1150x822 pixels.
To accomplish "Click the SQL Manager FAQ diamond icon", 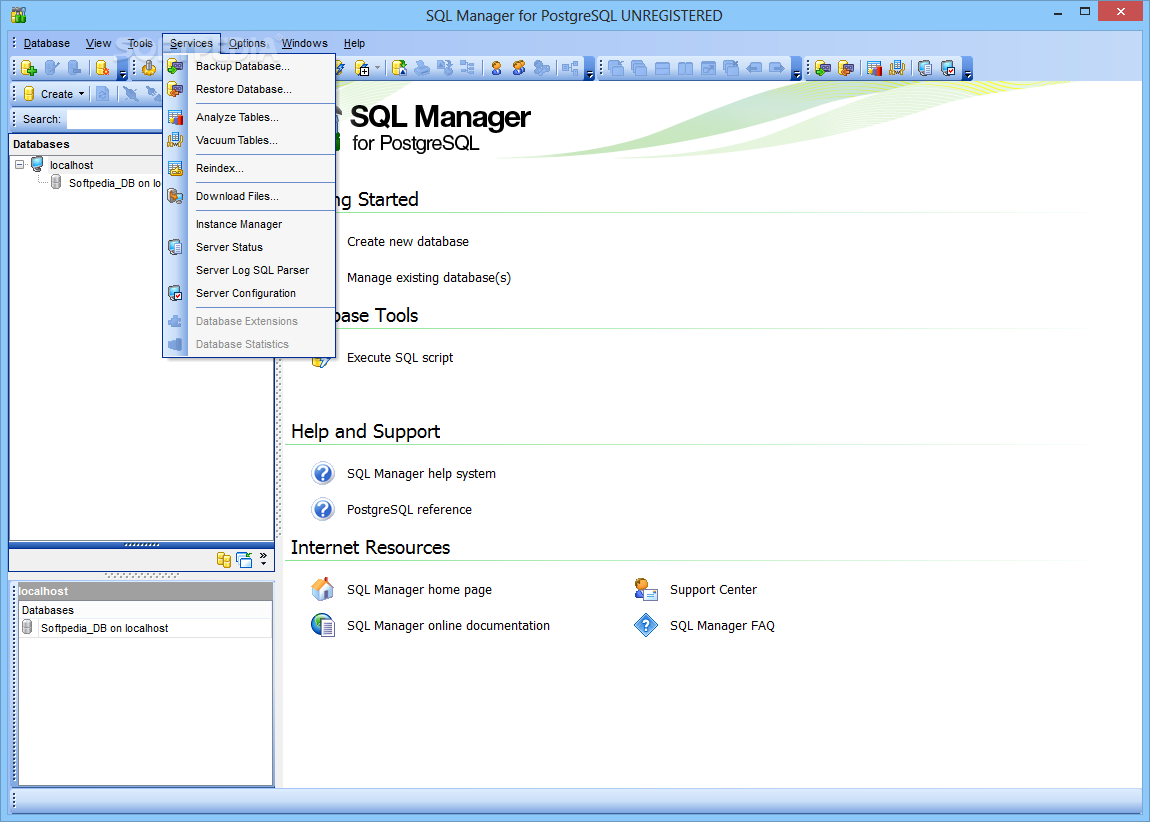I will click(x=645, y=625).
